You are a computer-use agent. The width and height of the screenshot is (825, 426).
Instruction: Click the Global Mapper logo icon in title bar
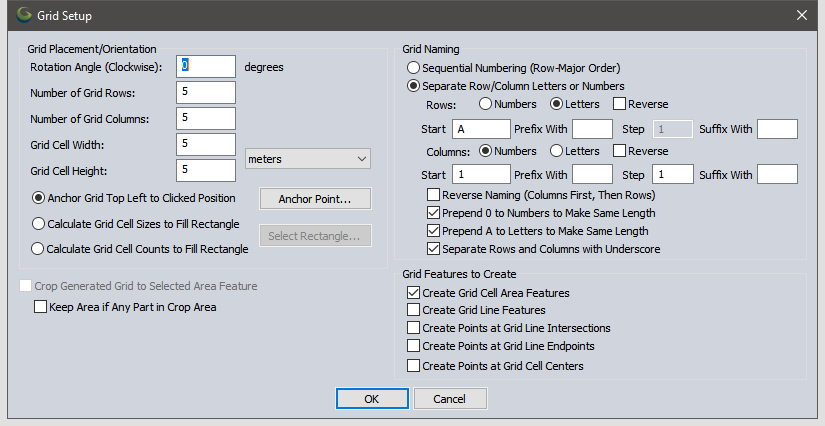[x=24, y=15]
